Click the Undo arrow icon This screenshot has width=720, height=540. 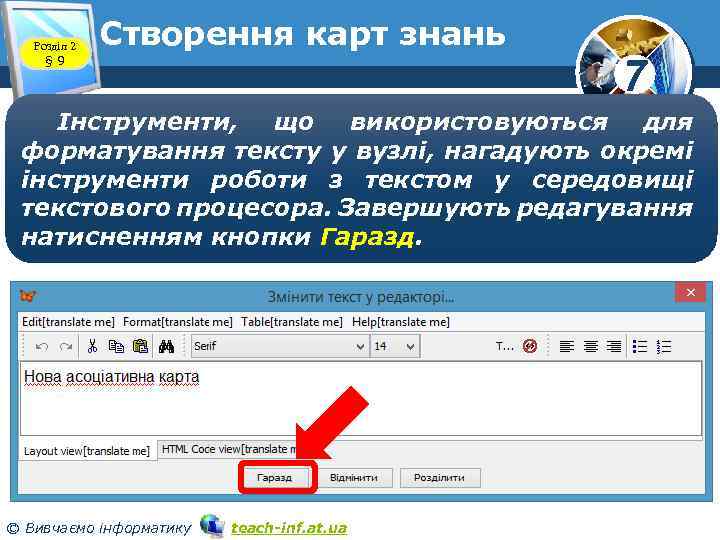point(42,347)
